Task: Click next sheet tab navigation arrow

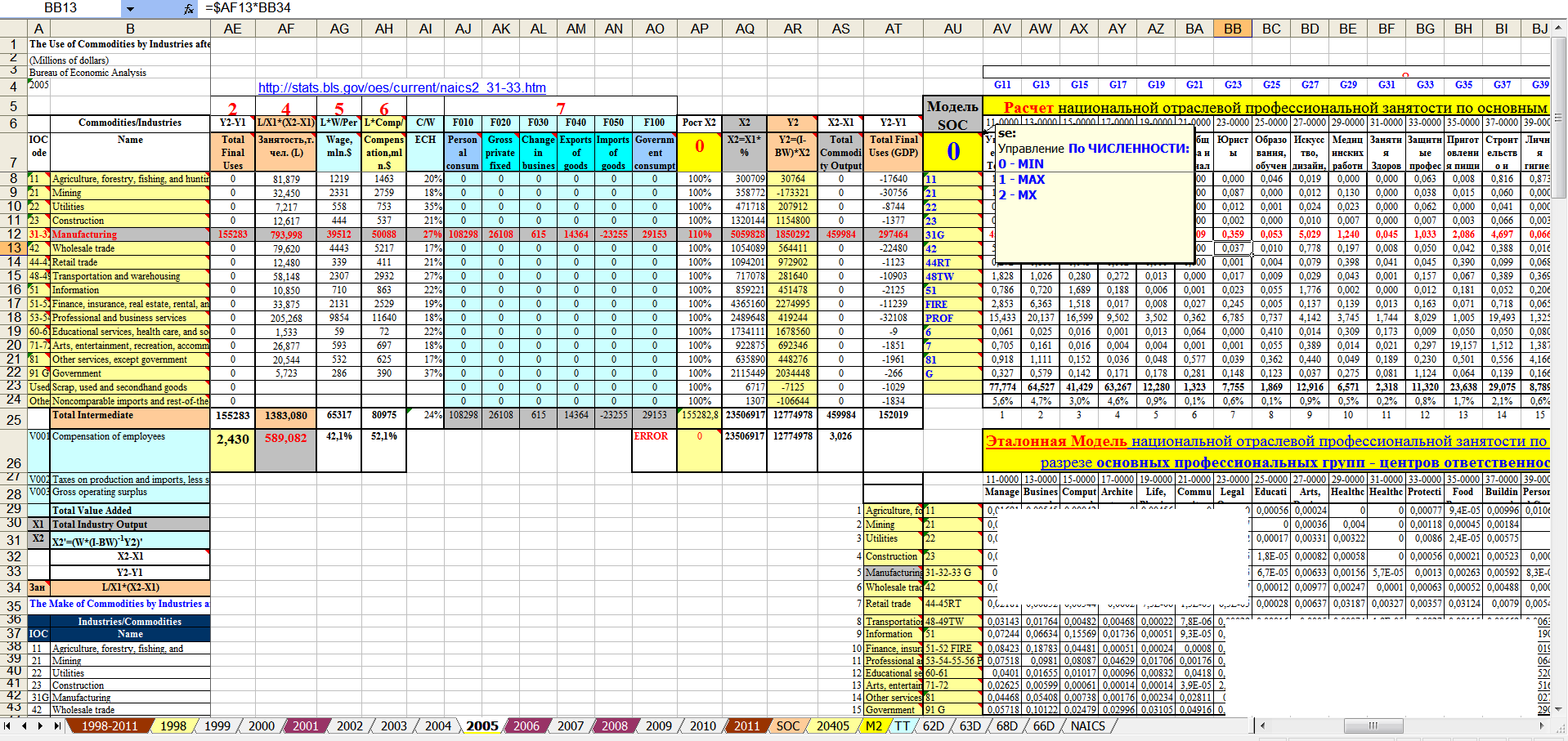Action: coord(40,725)
